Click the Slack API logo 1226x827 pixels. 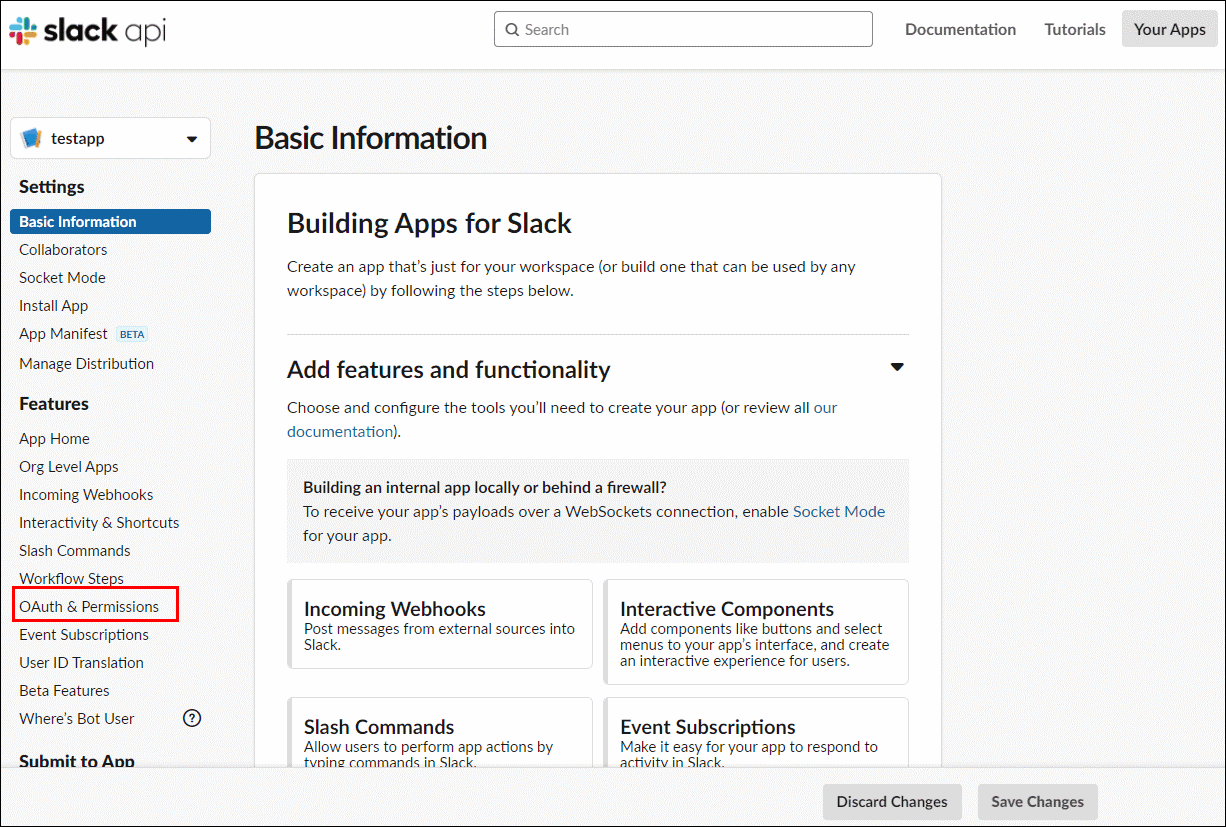tap(87, 30)
